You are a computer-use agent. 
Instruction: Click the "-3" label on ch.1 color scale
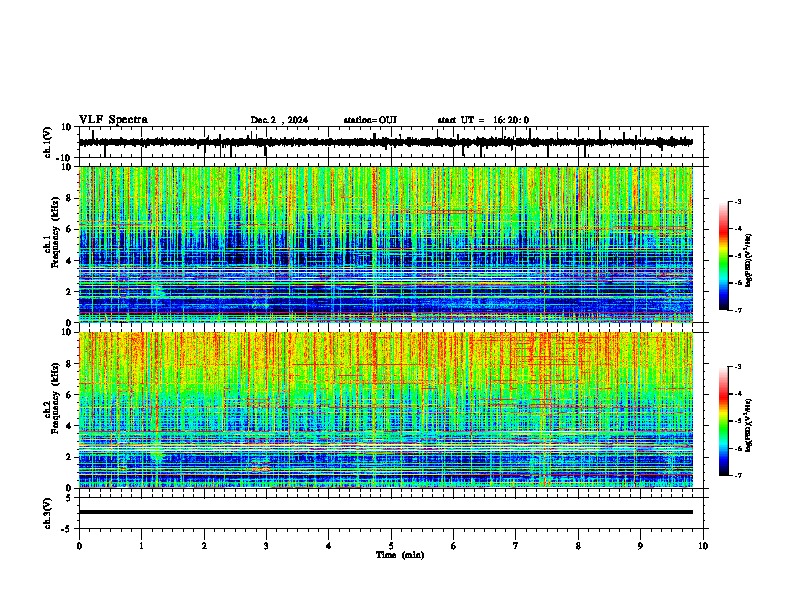pyautogui.click(x=738, y=201)
